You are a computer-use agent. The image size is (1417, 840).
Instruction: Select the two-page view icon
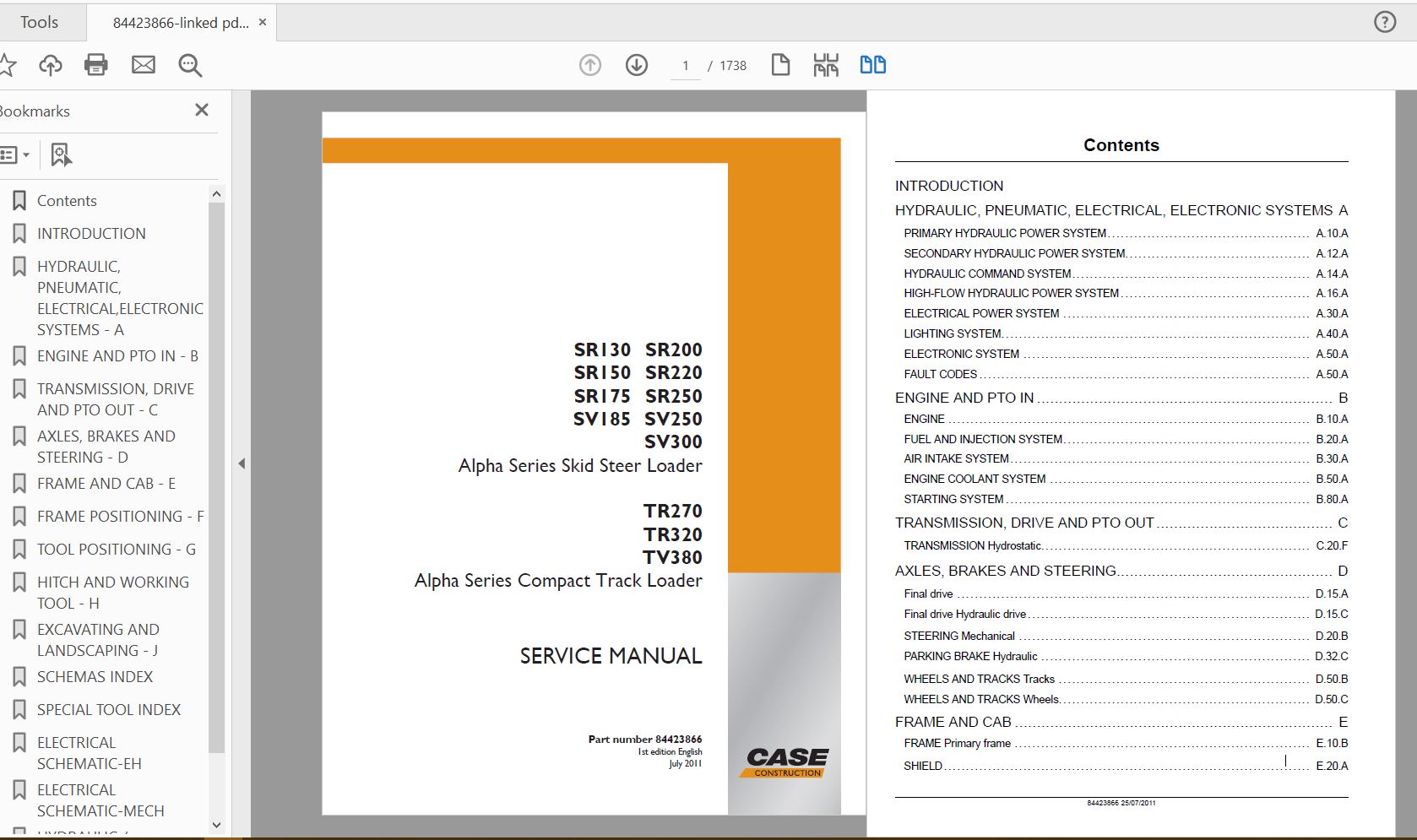pos(873,65)
